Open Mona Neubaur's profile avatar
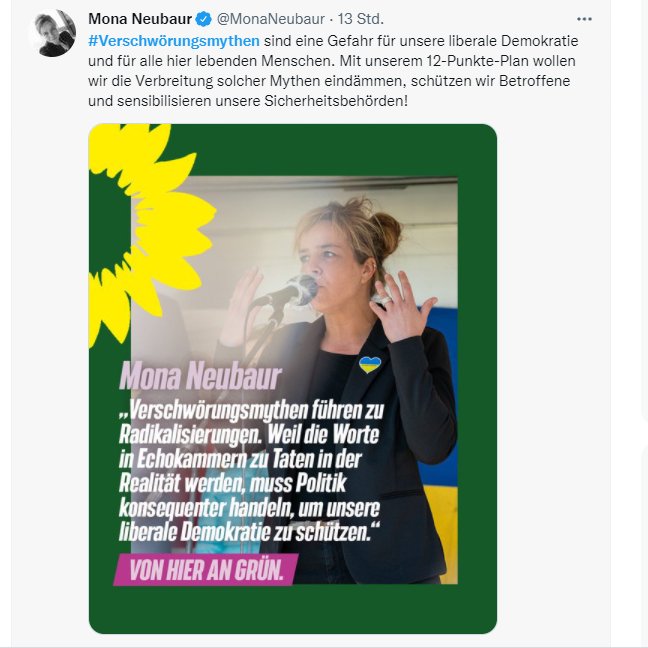Viewport: 648px width, 648px height. 53,33
